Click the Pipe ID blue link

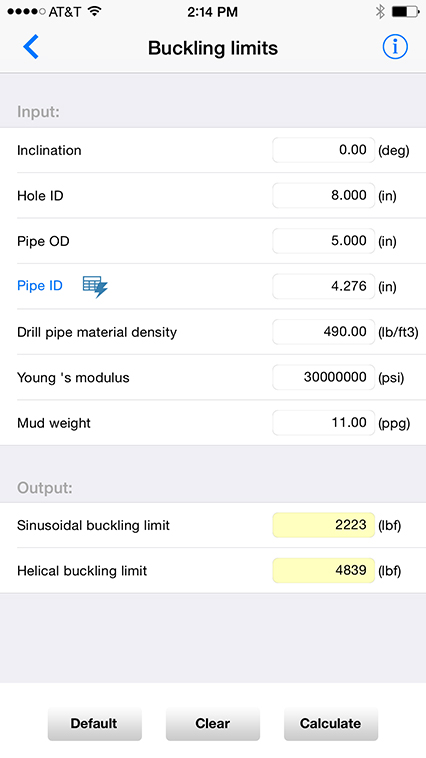pyautogui.click(x=40, y=286)
